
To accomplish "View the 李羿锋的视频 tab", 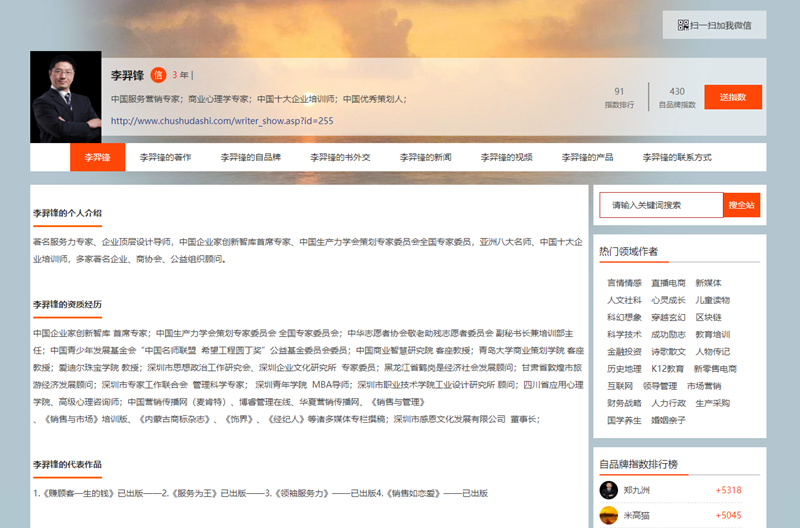I will click(x=506, y=158).
